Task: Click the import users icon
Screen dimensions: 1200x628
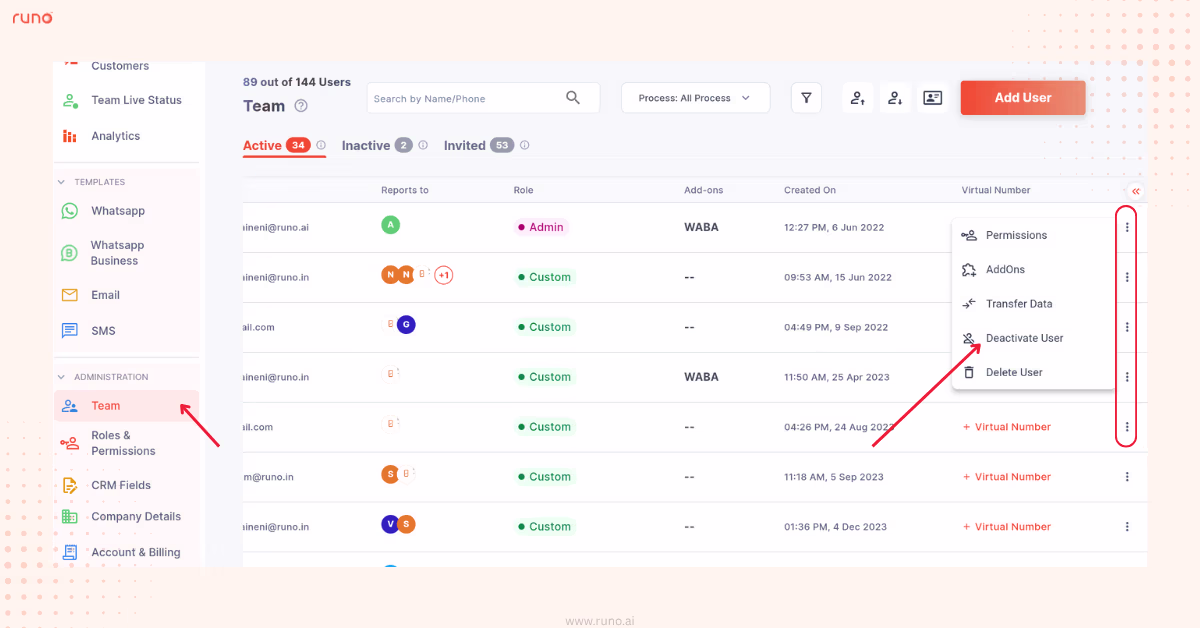Action: [x=857, y=97]
